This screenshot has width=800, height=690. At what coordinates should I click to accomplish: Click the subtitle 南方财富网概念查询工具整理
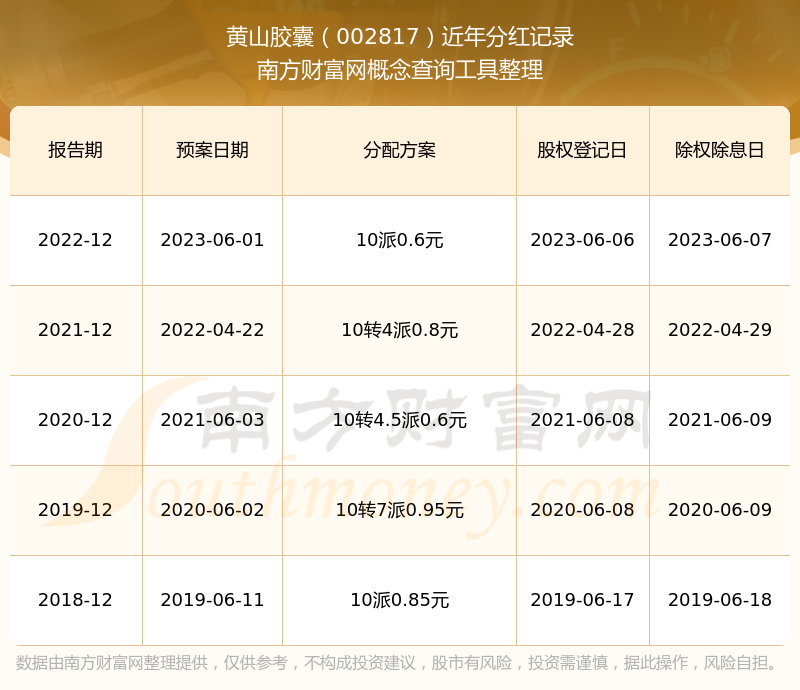click(x=400, y=70)
